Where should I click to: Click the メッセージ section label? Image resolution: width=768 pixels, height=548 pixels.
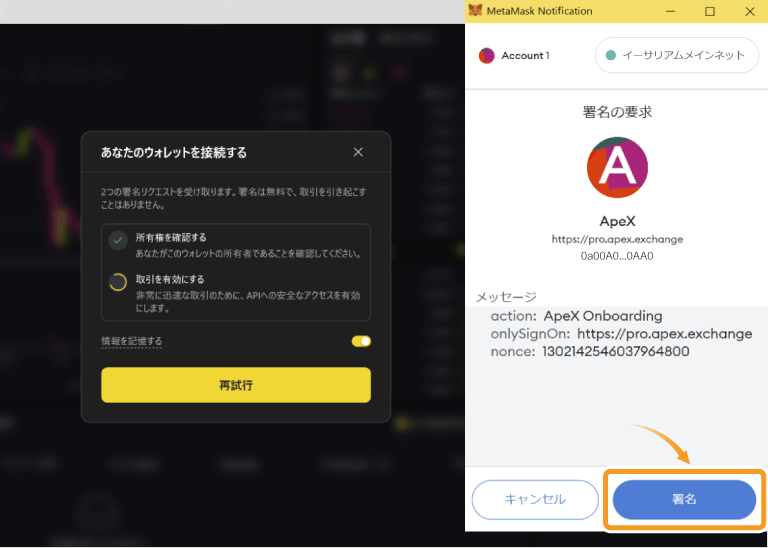coord(506,297)
